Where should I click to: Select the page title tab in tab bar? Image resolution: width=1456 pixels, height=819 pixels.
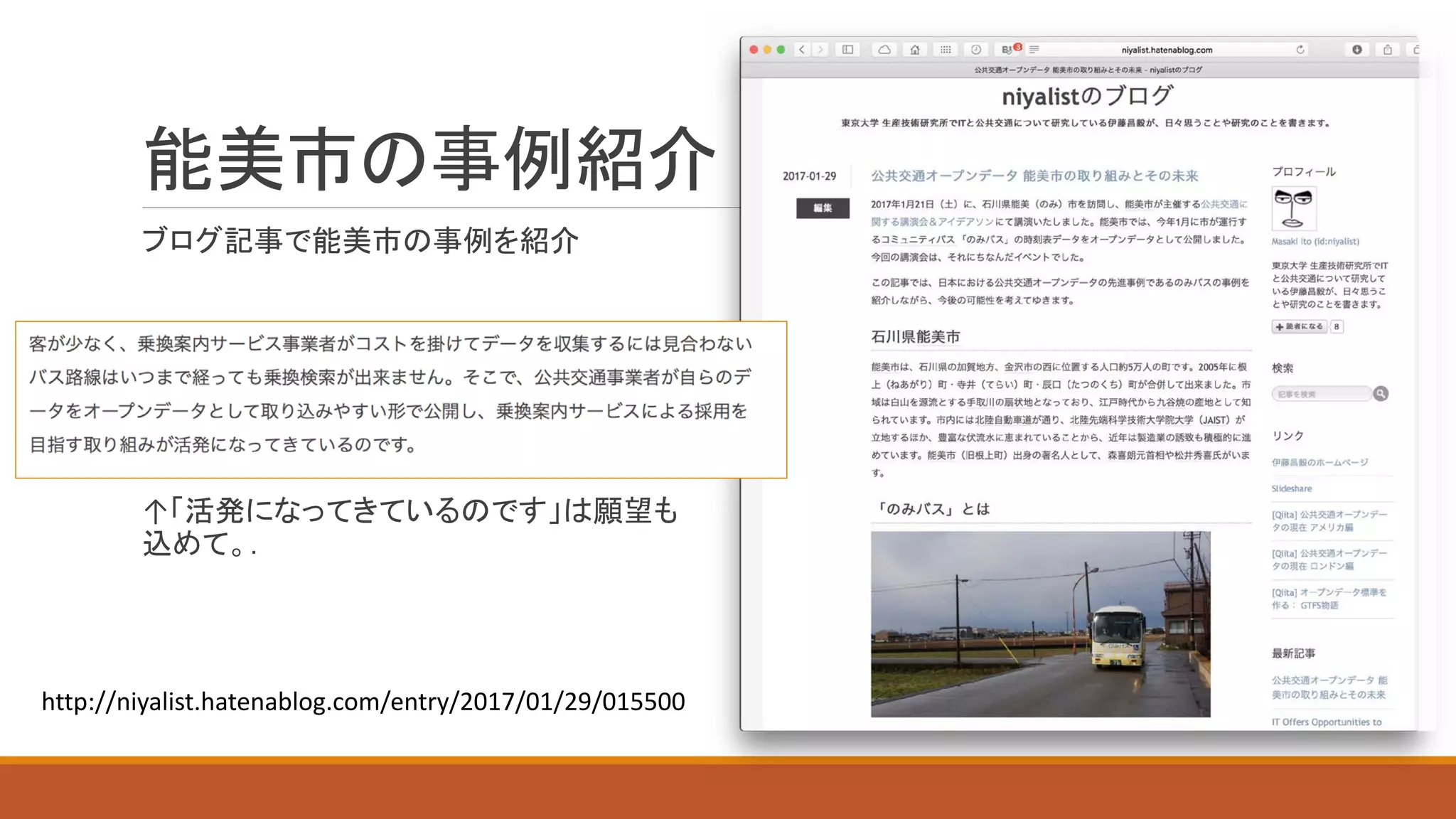coord(1088,70)
